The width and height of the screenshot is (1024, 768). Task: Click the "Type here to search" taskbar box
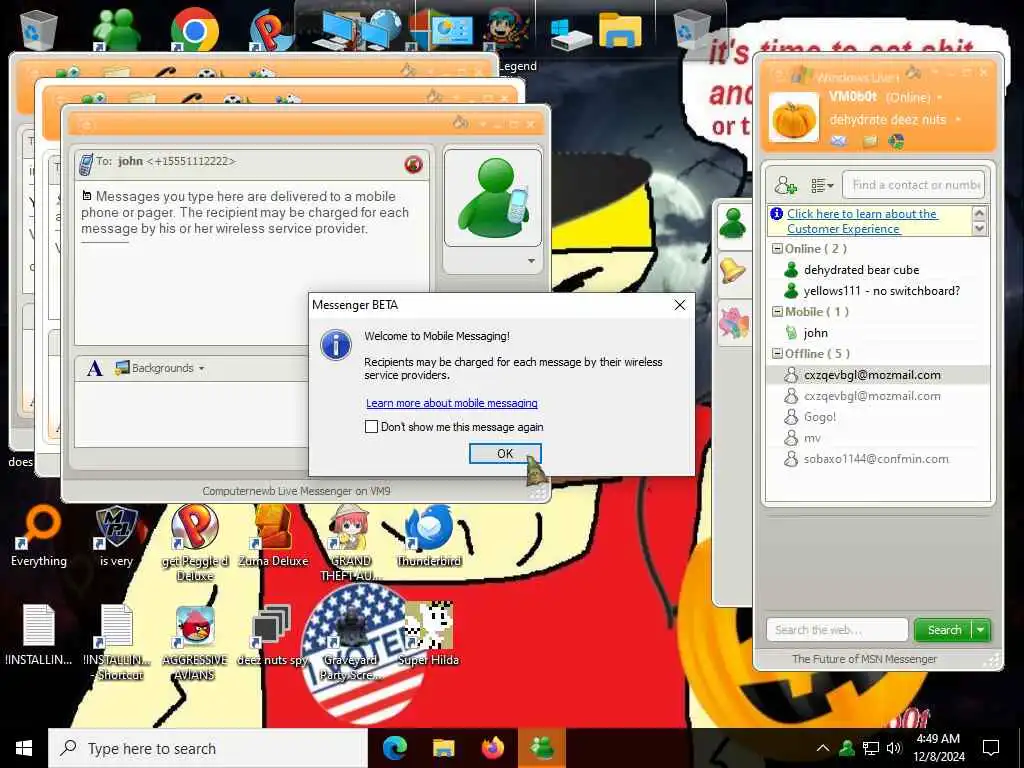click(208, 748)
